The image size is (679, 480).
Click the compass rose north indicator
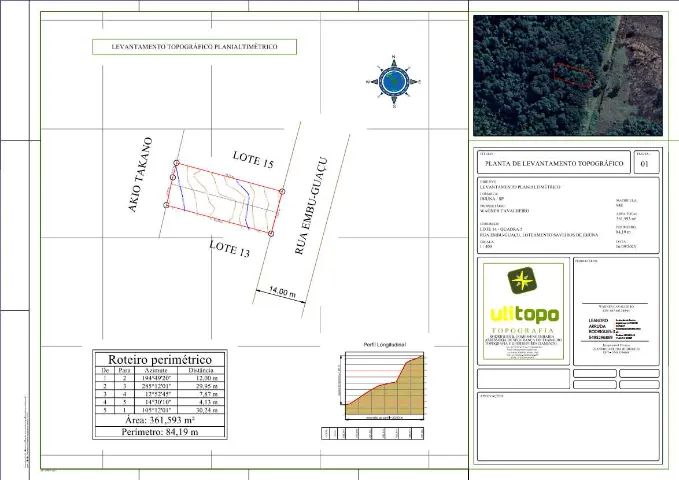pyautogui.click(x=394, y=81)
